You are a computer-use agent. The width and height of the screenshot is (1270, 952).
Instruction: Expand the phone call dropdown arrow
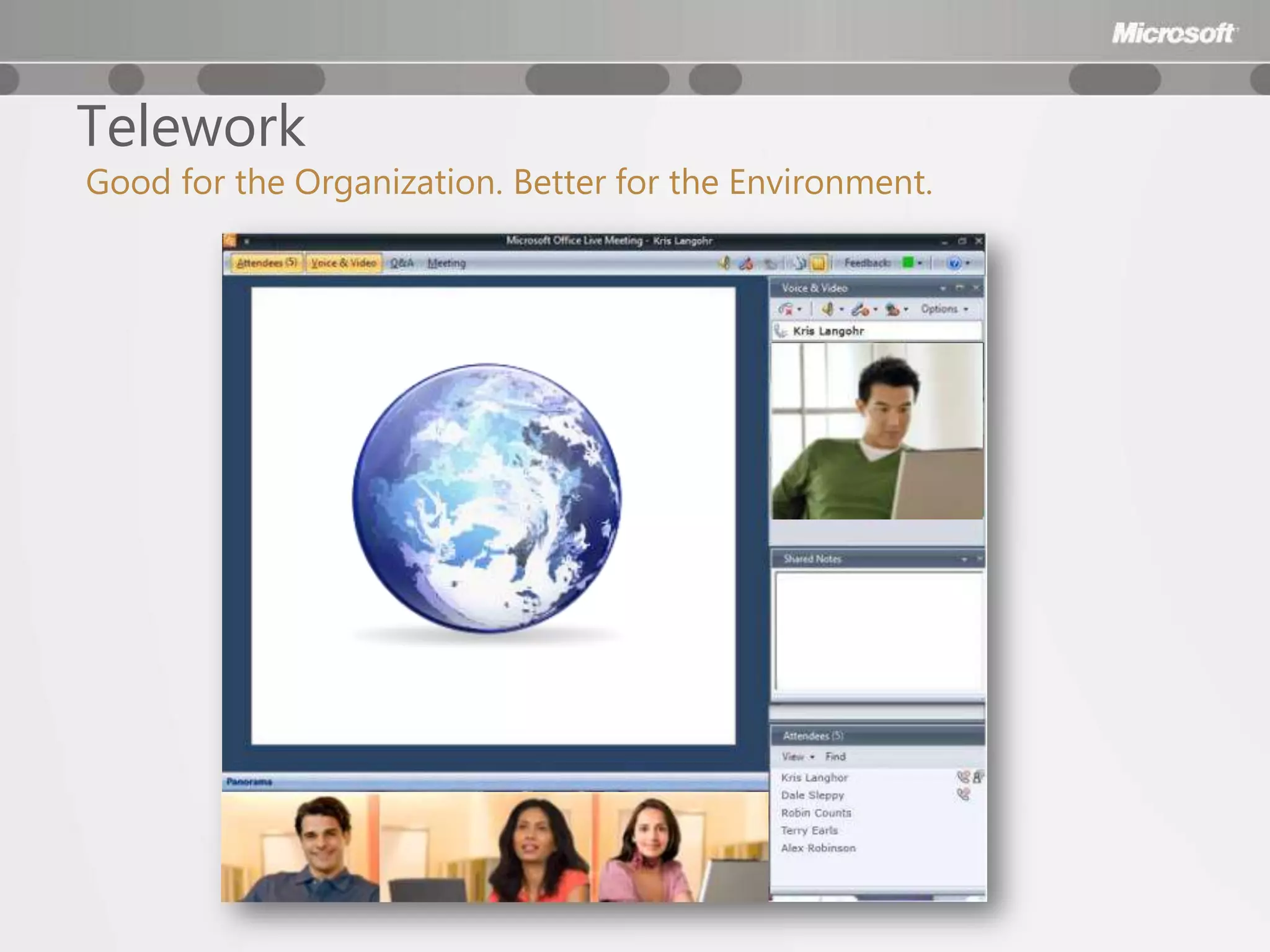799,309
